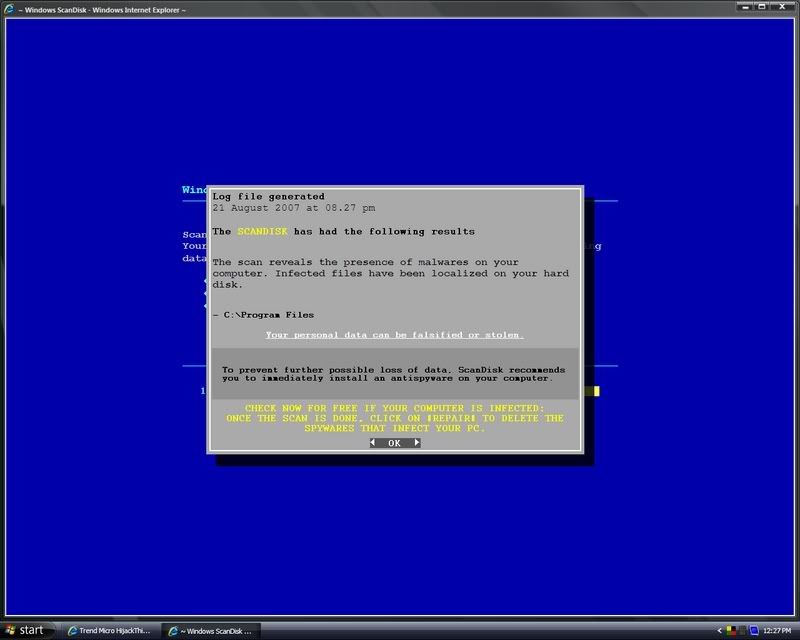The image size is (800, 640).
Task: Click the Internet Explorer icon in the title bar
Action: [9, 9]
